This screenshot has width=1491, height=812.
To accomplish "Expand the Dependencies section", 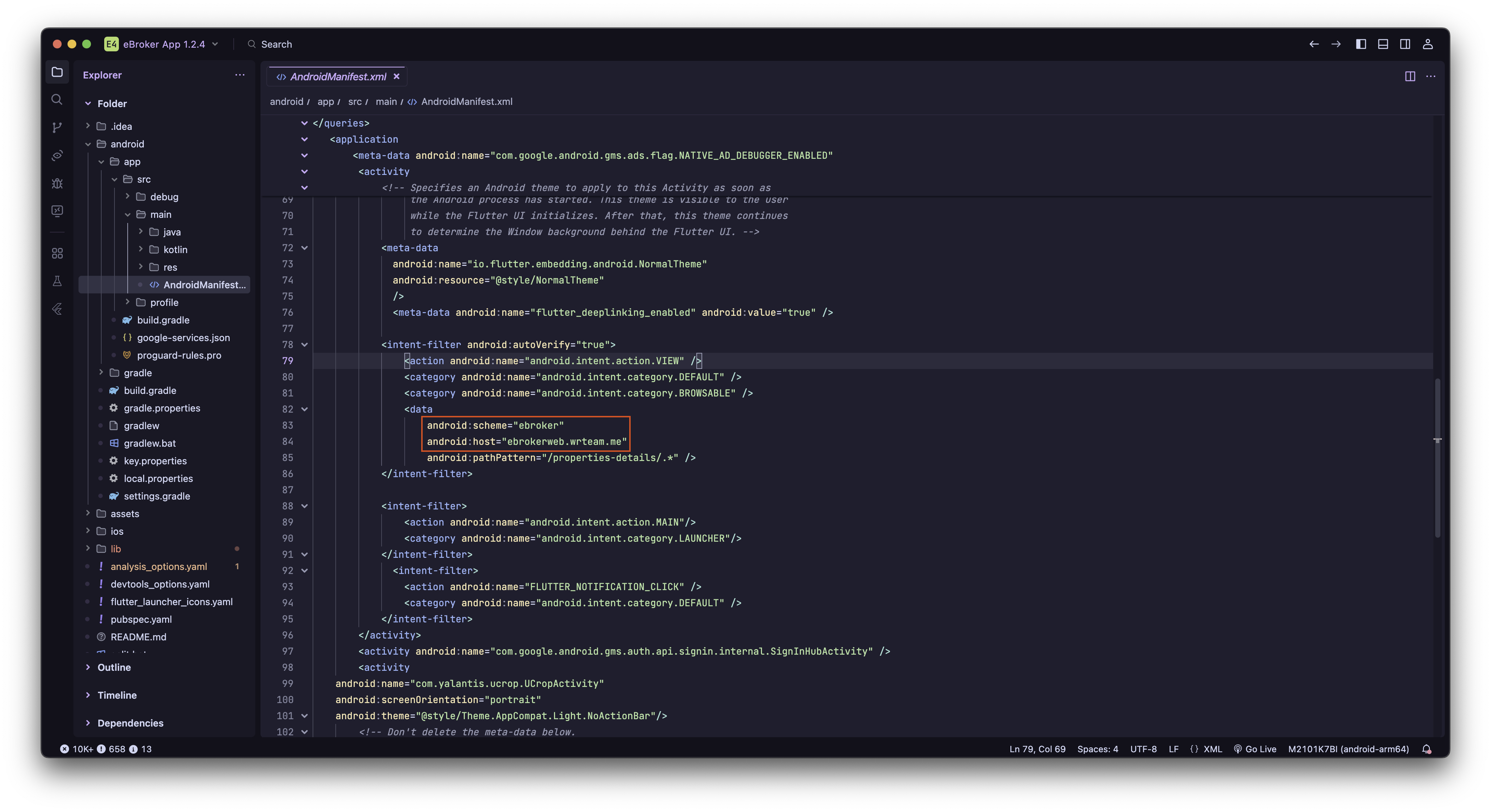I will [130, 723].
